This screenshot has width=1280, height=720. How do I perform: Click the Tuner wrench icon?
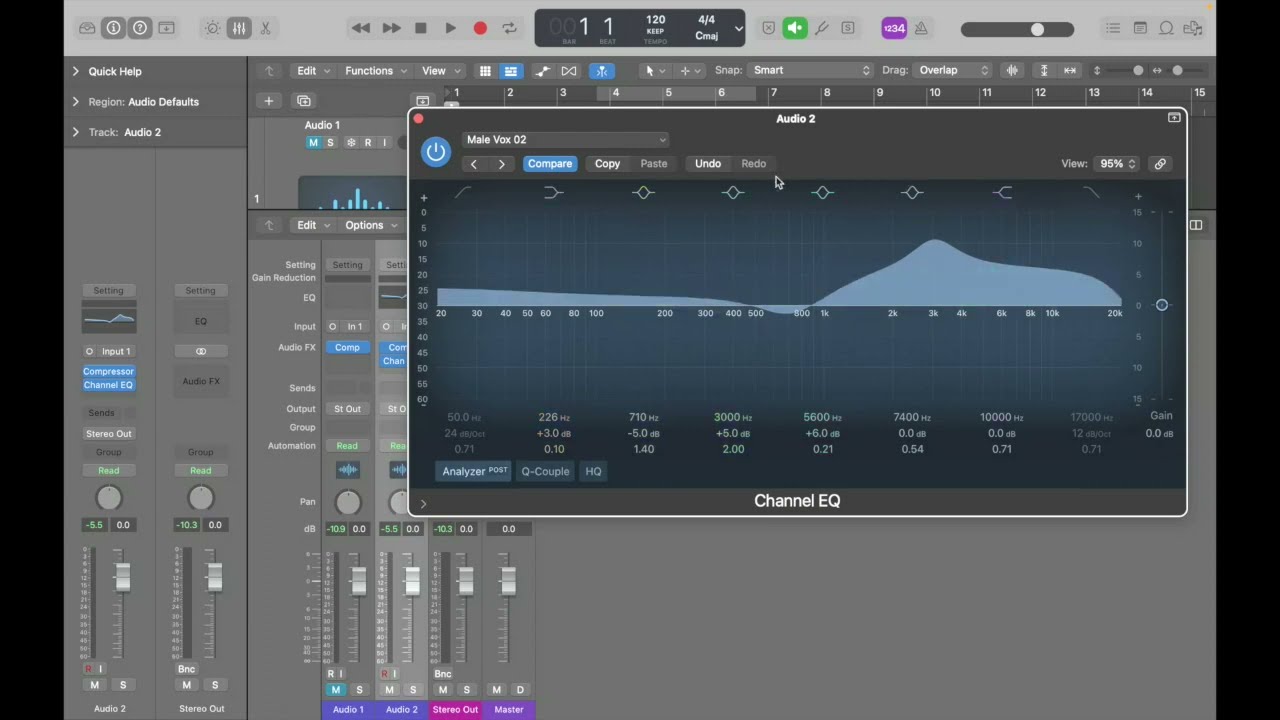tap(822, 28)
